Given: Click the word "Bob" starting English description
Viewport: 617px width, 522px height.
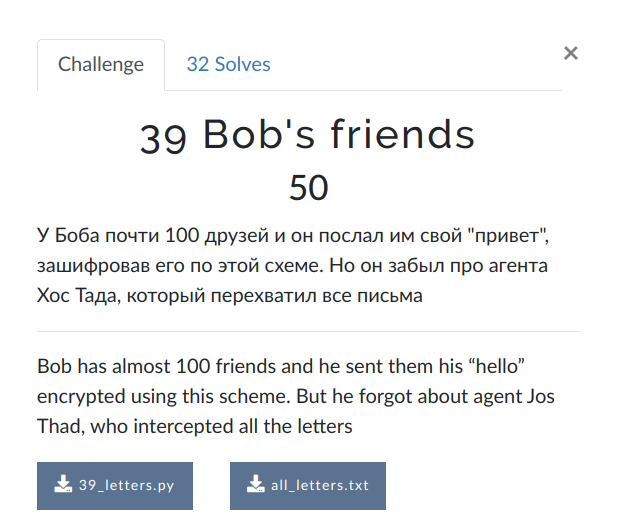Looking at the screenshot, I should [x=54, y=366].
